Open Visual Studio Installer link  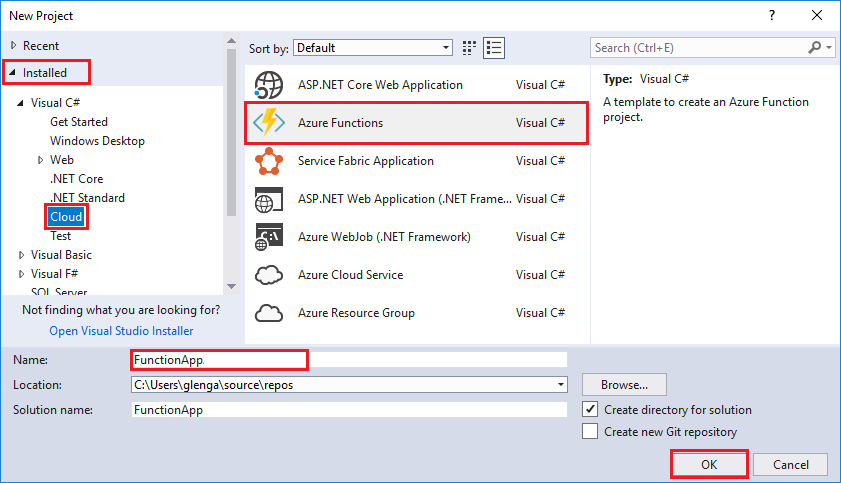coord(121,331)
